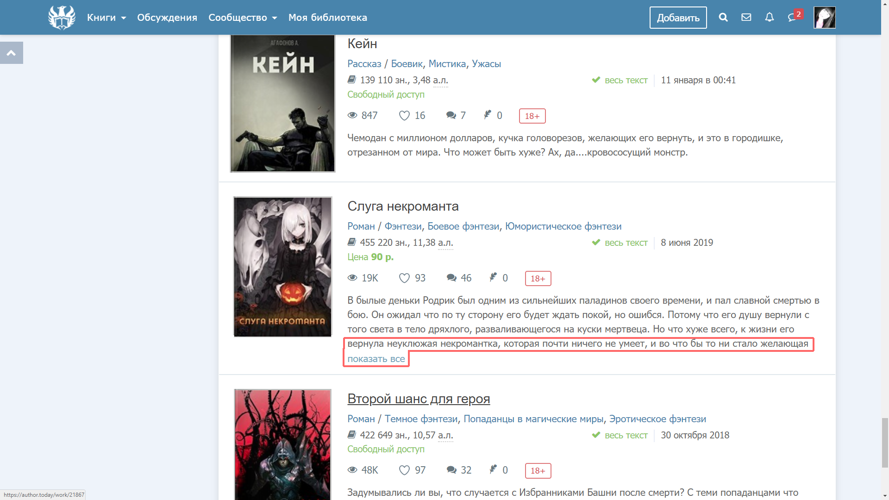Open the mail envelope icon
889x500 pixels.
(x=746, y=18)
